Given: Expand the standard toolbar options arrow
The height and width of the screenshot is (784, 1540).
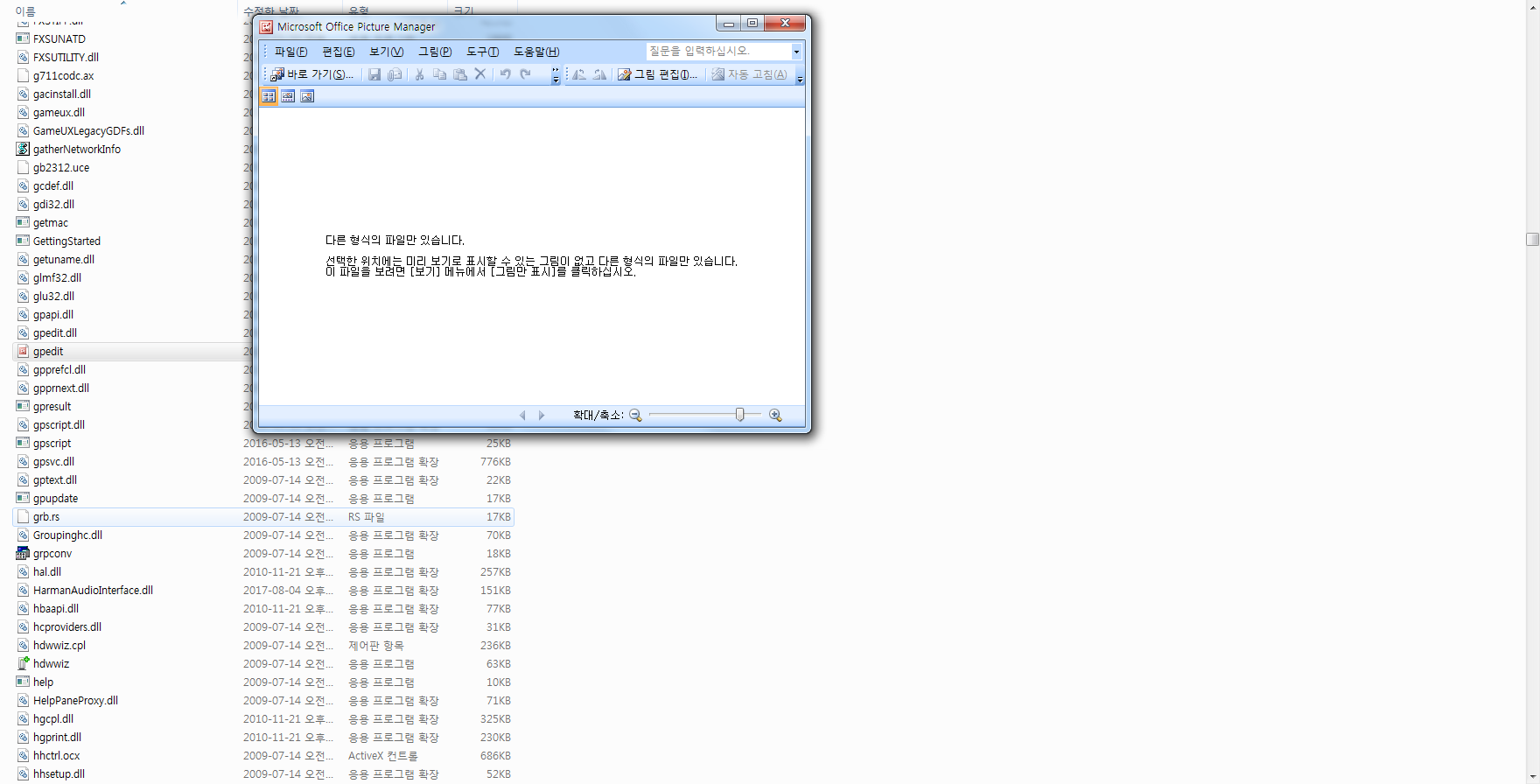Looking at the screenshot, I should pos(556,75).
